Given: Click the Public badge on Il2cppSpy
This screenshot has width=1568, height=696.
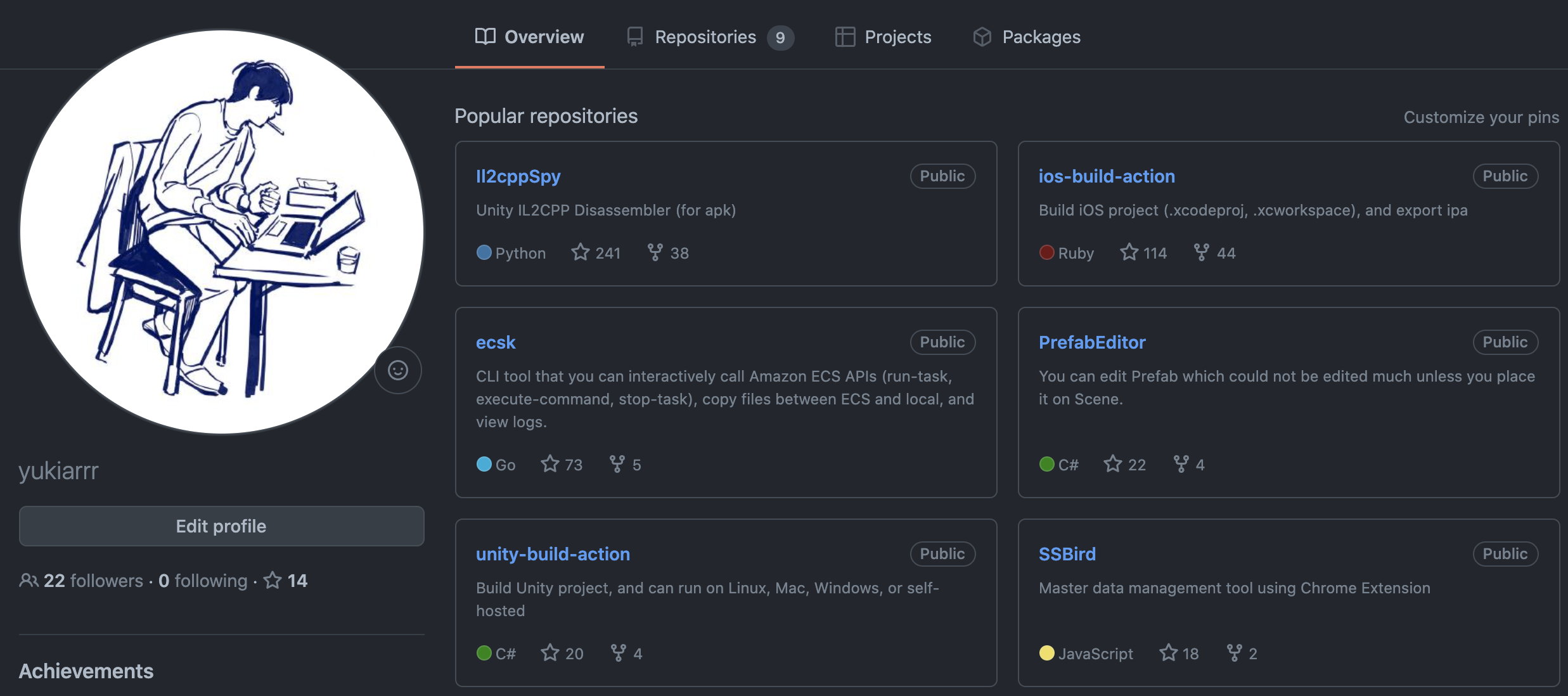Looking at the screenshot, I should point(942,176).
